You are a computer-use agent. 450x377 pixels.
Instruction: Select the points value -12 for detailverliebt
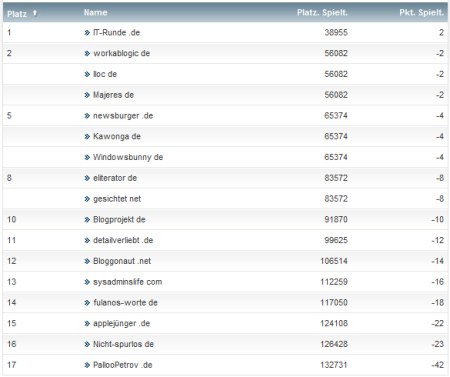point(438,240)
